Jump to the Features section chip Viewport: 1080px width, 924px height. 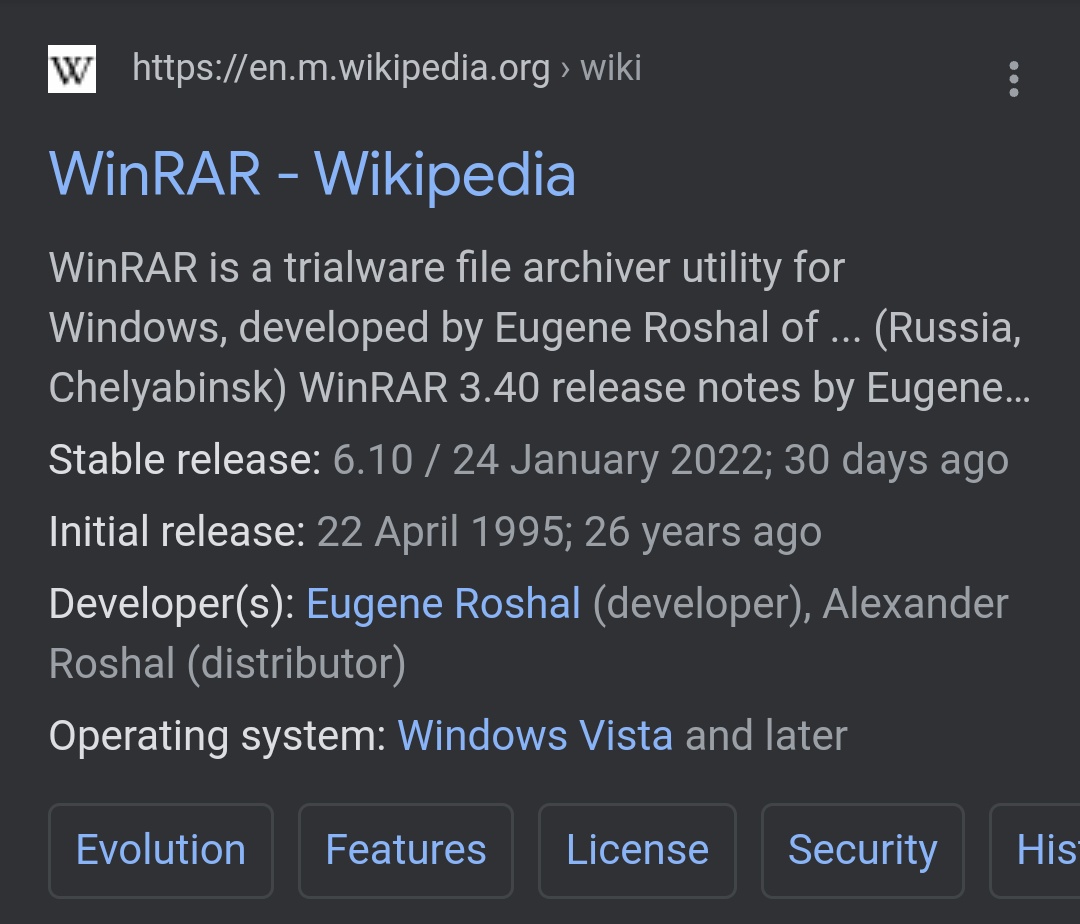(406, 850)
